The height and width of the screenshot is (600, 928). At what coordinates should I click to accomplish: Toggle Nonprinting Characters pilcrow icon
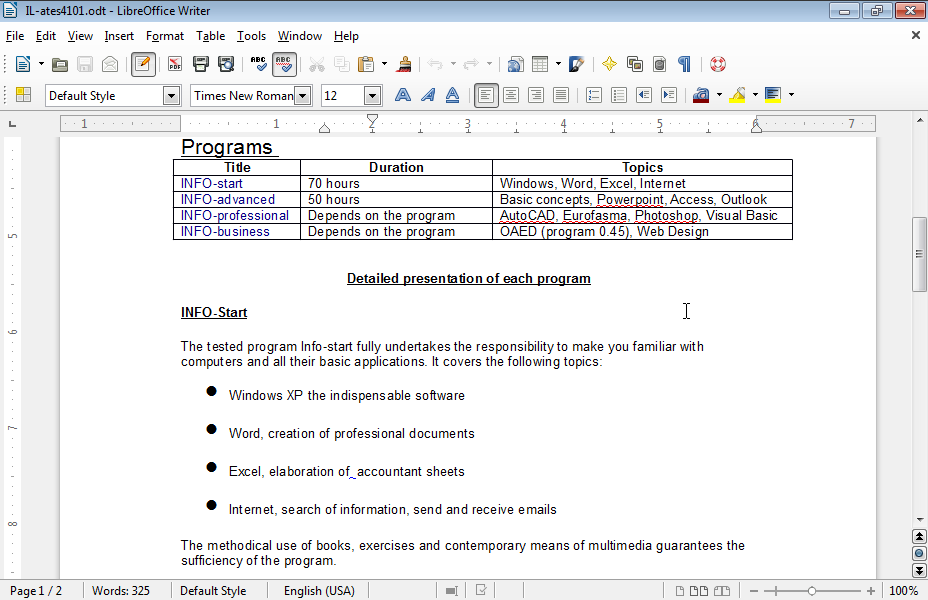coord(684,64)
